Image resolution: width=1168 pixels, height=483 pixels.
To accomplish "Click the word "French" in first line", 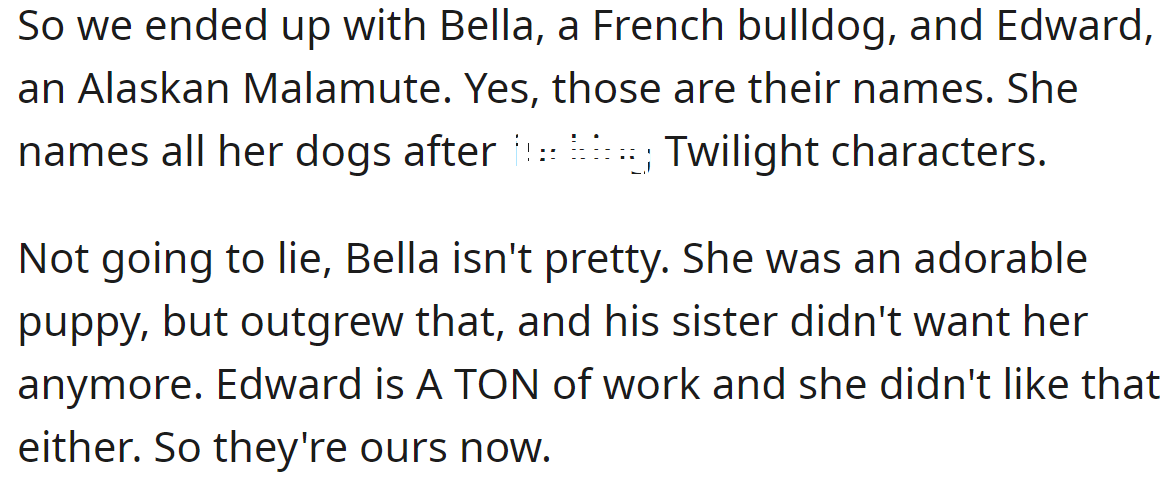I will 660,26.
